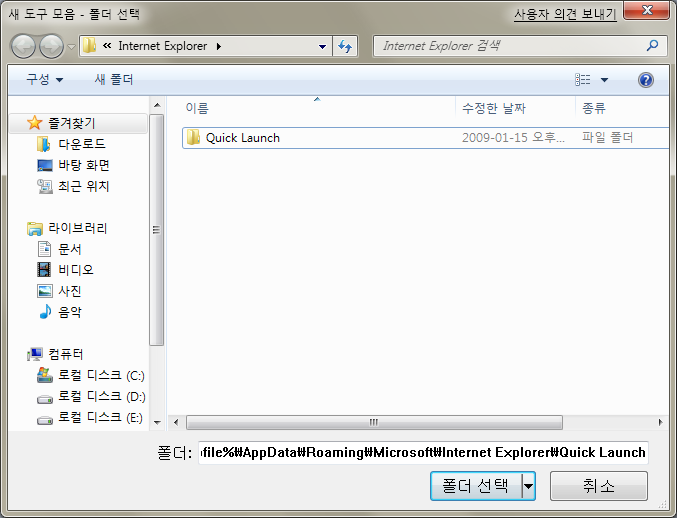
Task: Click the refresh button next to address bar
Action: [x=345, y=46]
